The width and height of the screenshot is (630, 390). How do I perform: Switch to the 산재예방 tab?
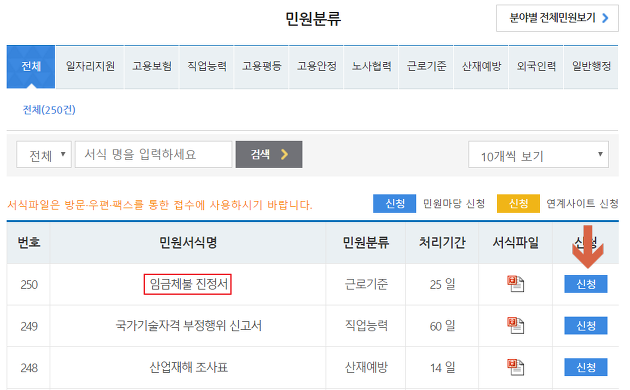tap(481, 67)
